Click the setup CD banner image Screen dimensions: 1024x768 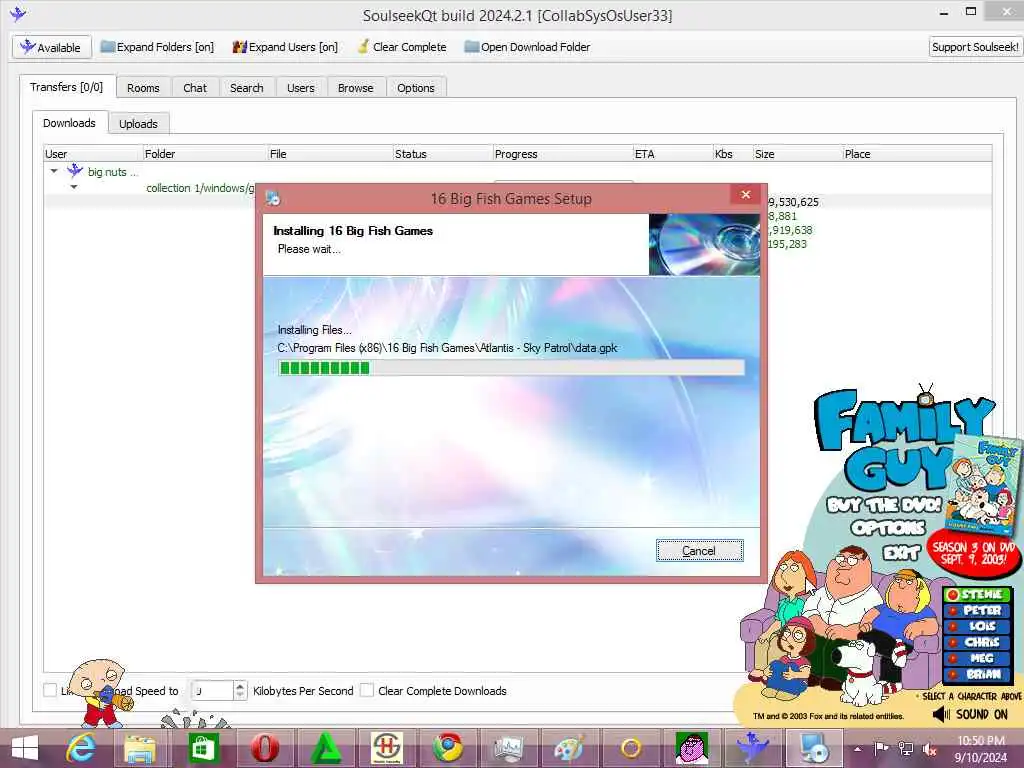704,244
